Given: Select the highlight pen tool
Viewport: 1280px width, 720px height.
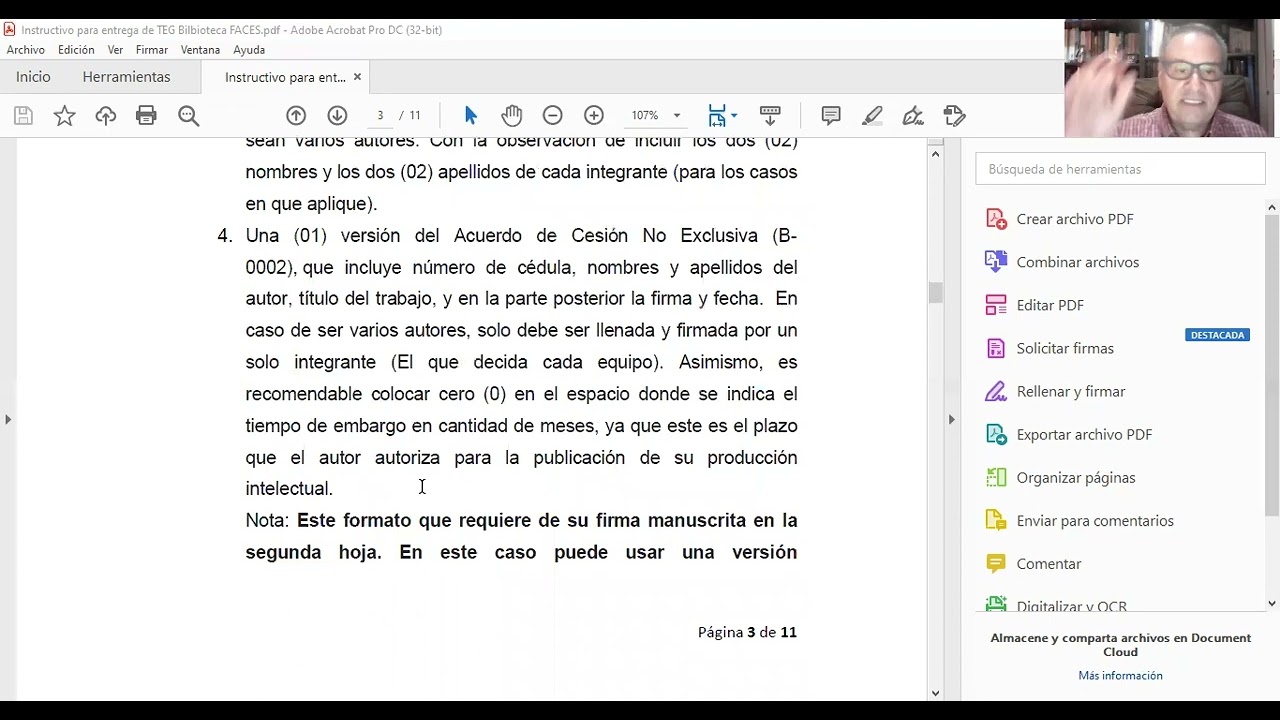Looking at the screenshot, I should coord(872,116).
